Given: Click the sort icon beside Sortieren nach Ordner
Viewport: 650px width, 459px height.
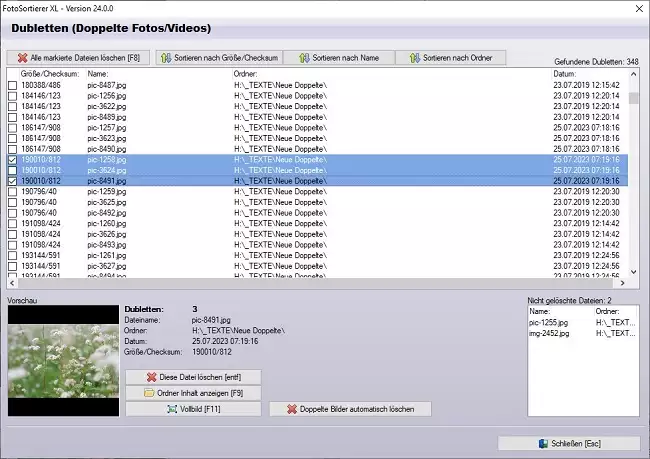Looking at the screenshot, I should tap(412, 58).
